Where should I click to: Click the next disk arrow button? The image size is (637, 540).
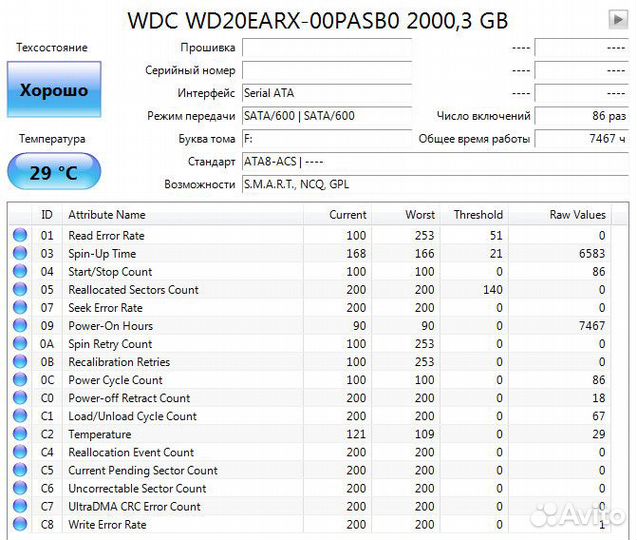click(x=617, y=19)
